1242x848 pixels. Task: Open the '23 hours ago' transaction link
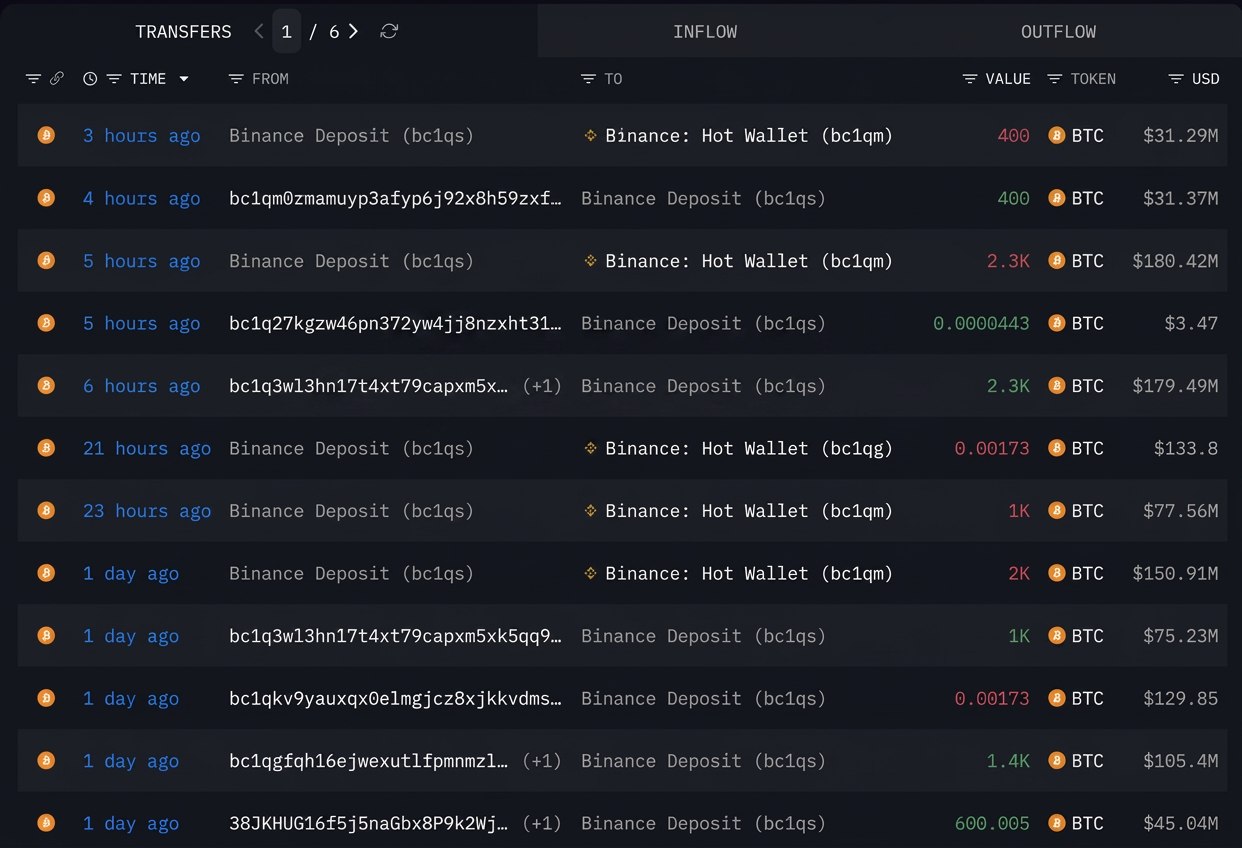(147, 510)
